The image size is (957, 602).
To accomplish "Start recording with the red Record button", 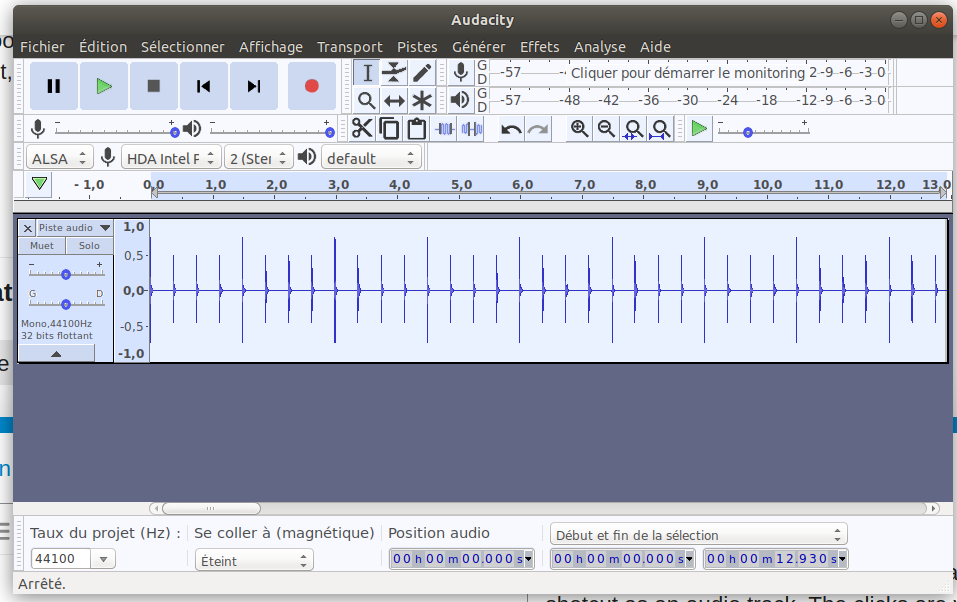I will (x=311, y=86).
